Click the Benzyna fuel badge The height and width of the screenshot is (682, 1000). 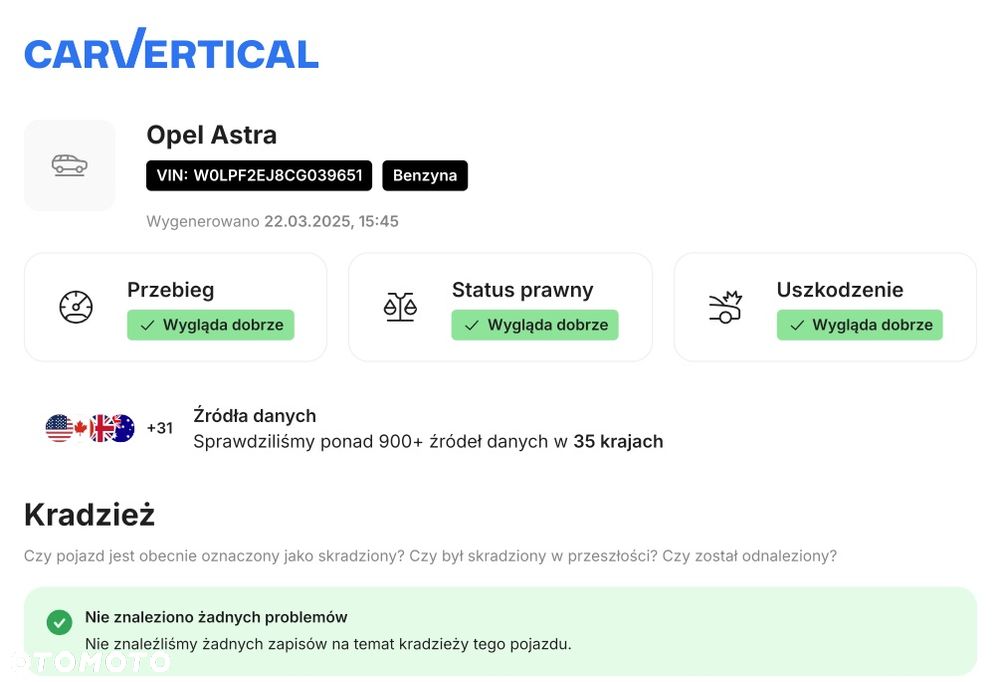point(425,175)
